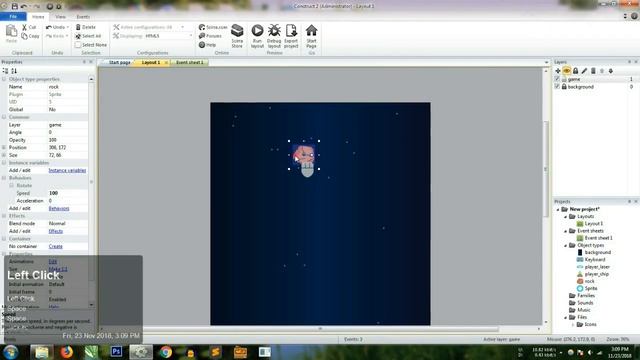Click Cut in the ribbon
The height and width of the screenshot is (360, 640).
29,27
